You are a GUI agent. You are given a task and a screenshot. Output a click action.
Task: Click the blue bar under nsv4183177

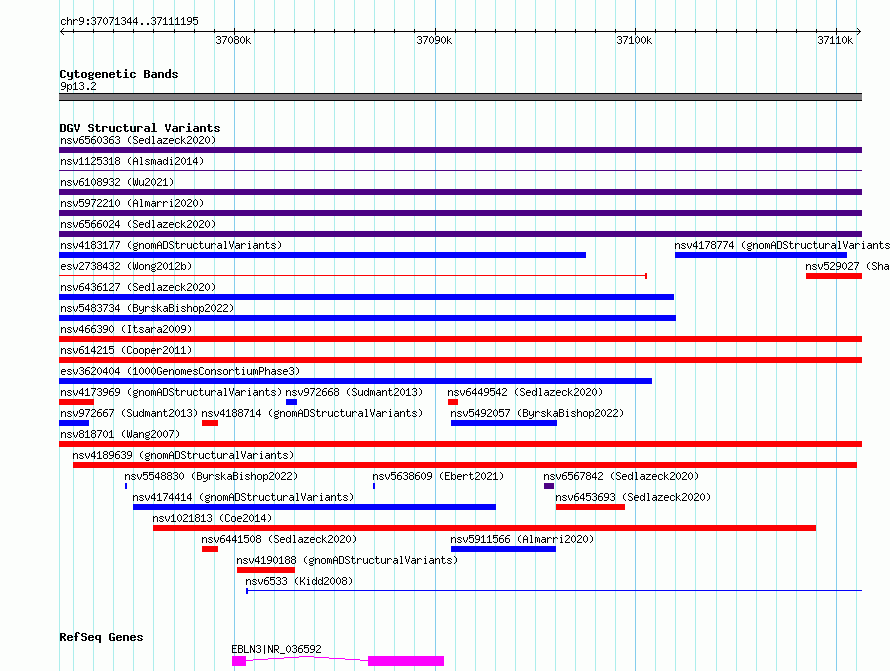pos(322,255)
